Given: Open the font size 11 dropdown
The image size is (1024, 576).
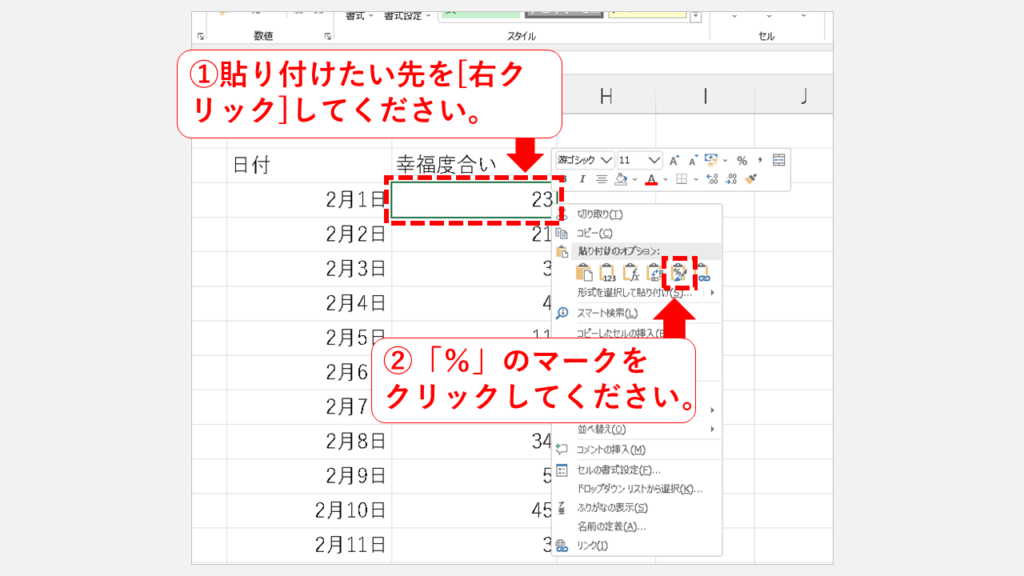Looking at the screenshot, I should (x=655, y=160).
